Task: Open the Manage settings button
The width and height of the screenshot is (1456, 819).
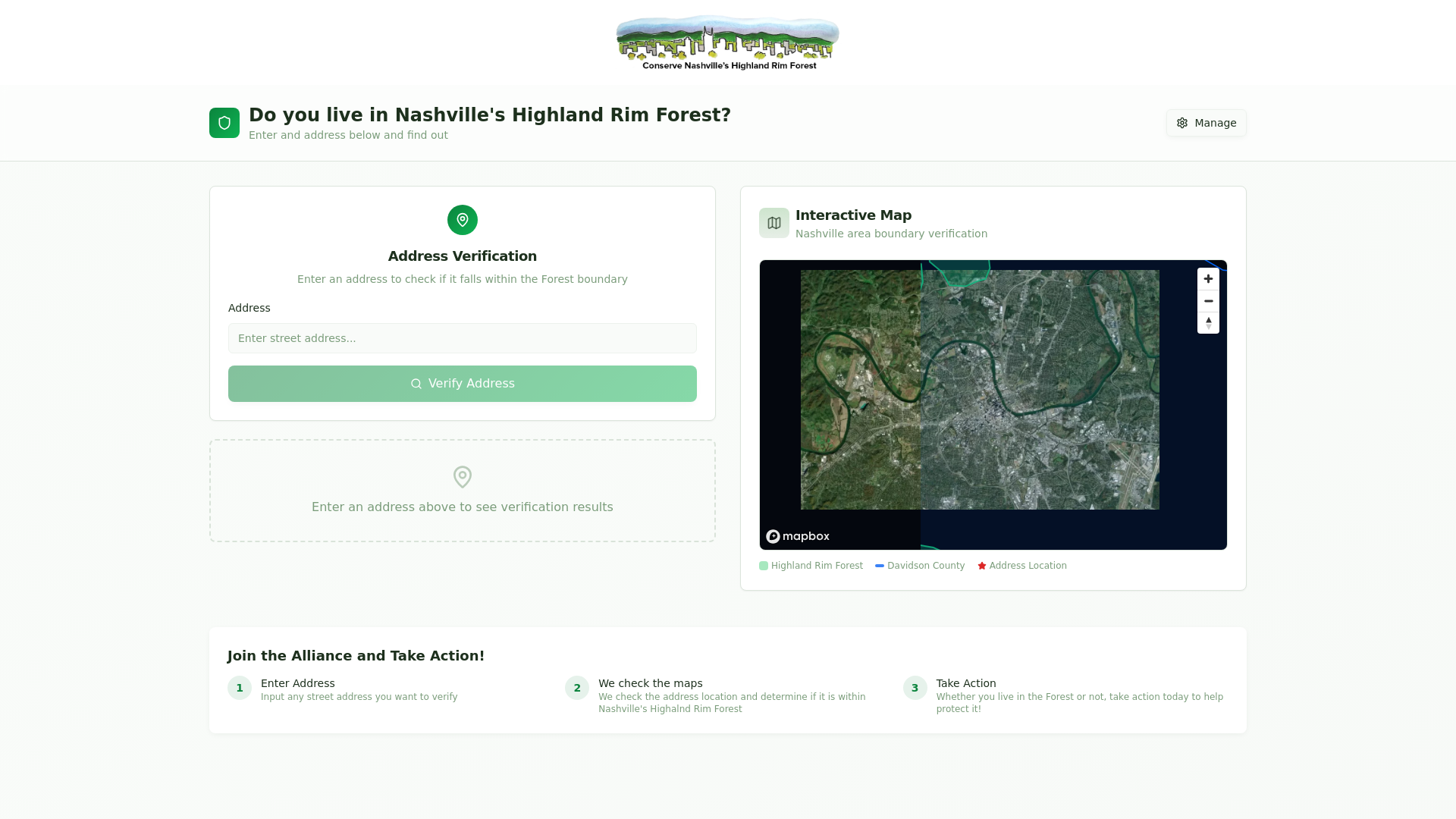Action: (x=1206, y=123)
